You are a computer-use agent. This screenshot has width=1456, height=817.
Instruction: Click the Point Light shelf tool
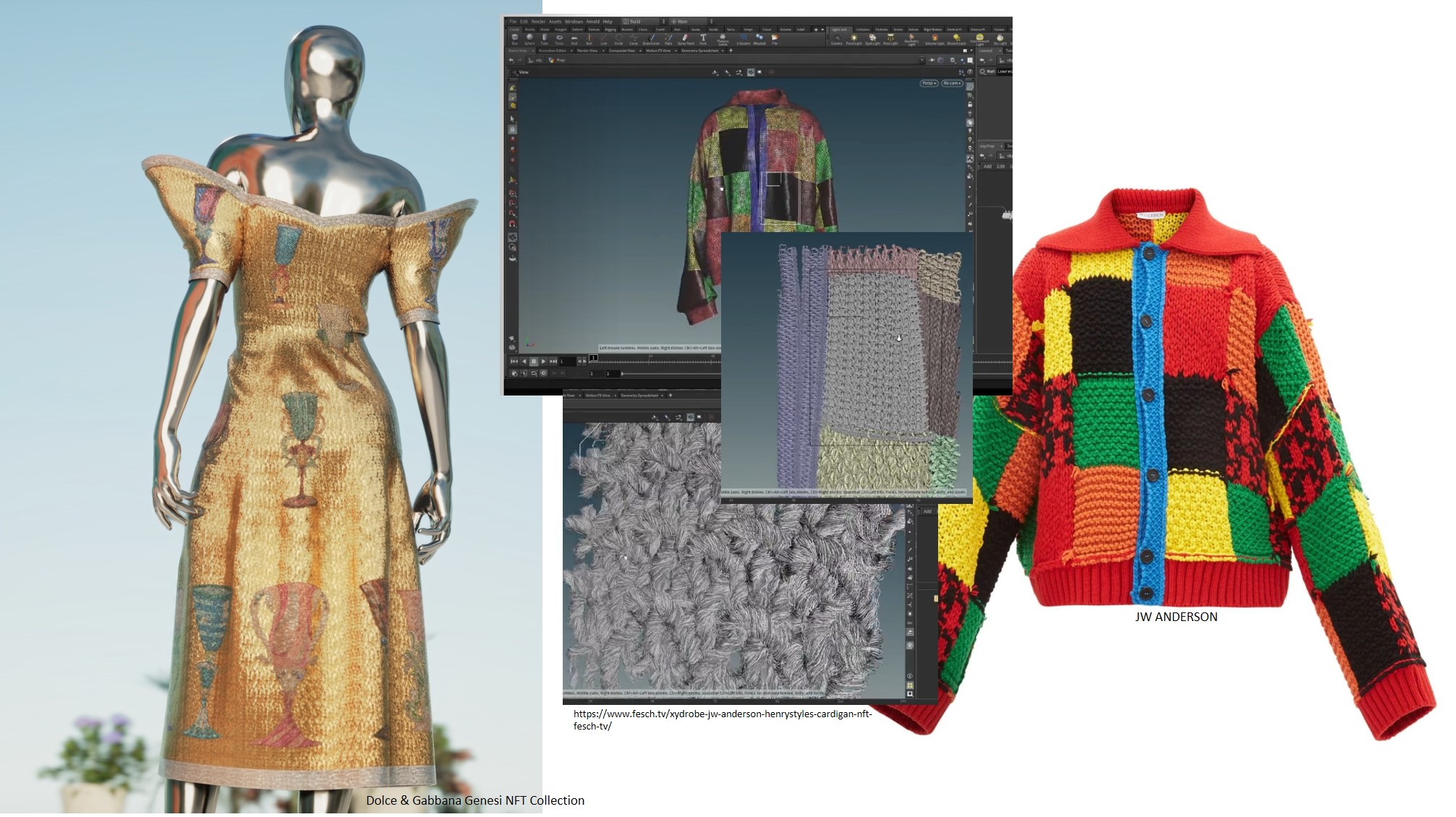click(x=854, y=37)
